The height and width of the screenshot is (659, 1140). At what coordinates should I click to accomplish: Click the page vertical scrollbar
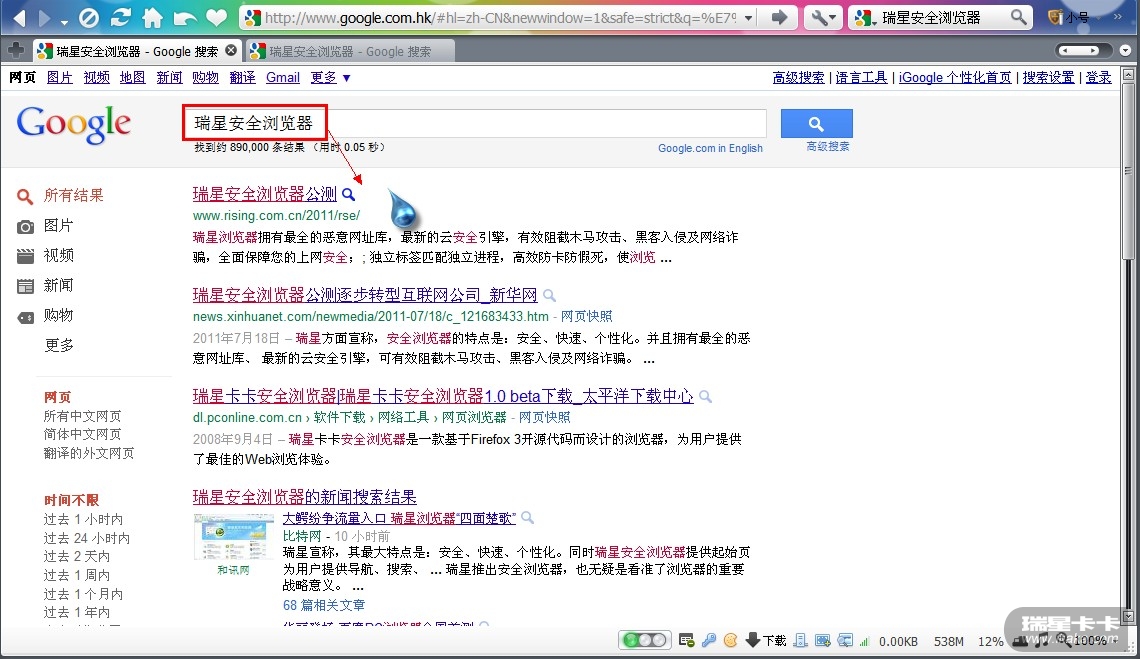(x=1128, y=346)
